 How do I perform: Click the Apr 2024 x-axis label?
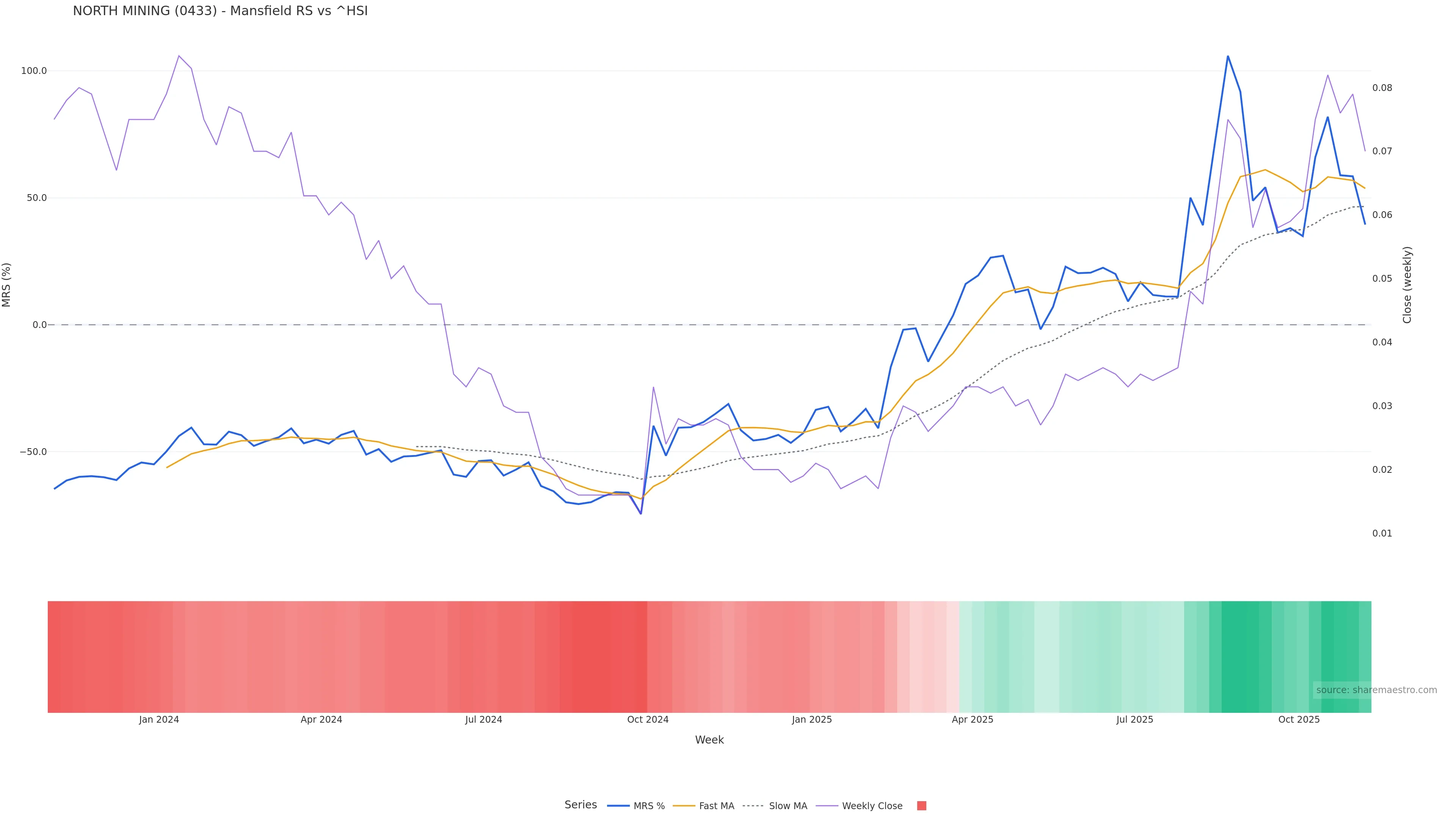point(321,720)
